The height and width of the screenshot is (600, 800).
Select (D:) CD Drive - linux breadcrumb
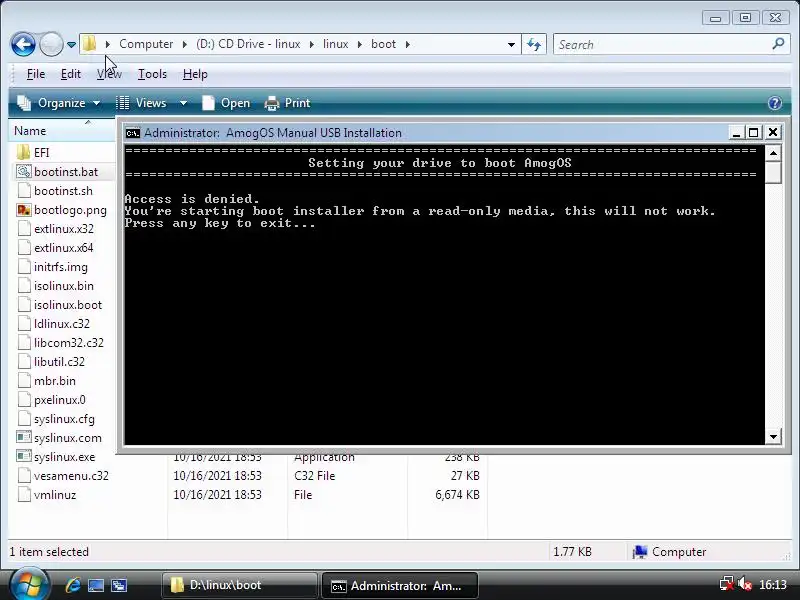tap(248, 44)
